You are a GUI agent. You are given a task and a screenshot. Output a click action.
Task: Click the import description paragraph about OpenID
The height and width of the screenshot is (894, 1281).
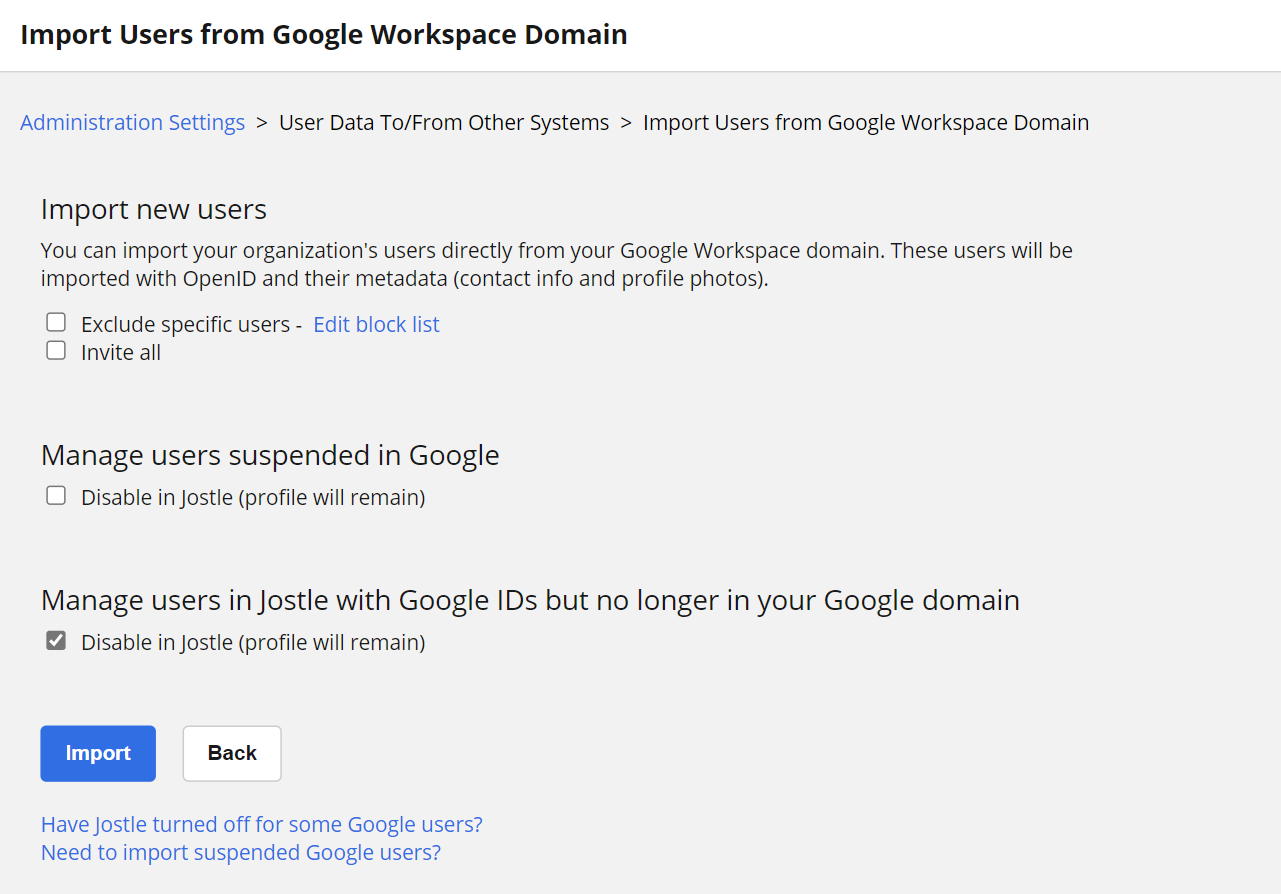[557, 264]
